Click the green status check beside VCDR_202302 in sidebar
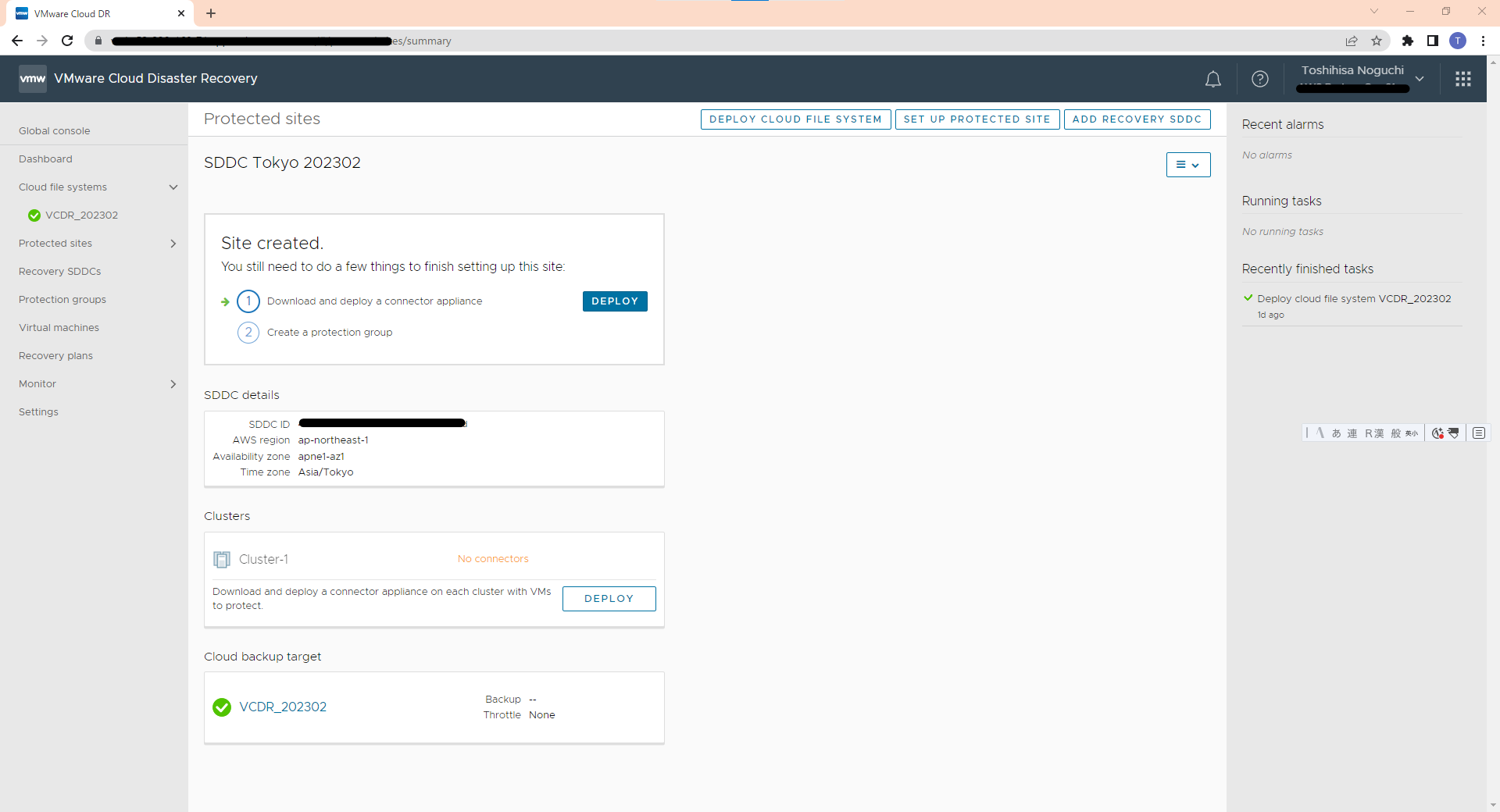 point(34,215)
